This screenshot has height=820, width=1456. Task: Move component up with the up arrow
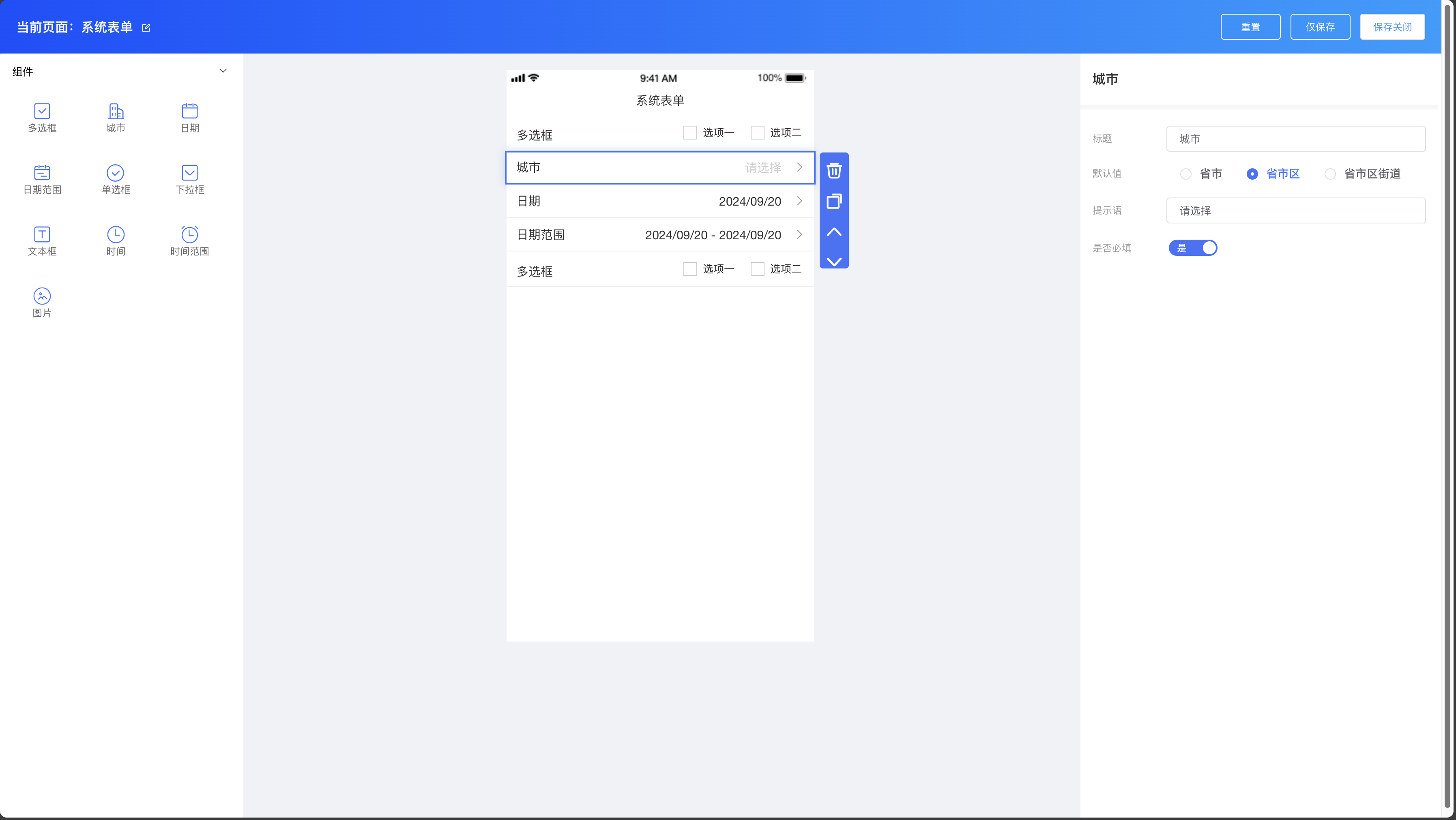pos(834,232)
